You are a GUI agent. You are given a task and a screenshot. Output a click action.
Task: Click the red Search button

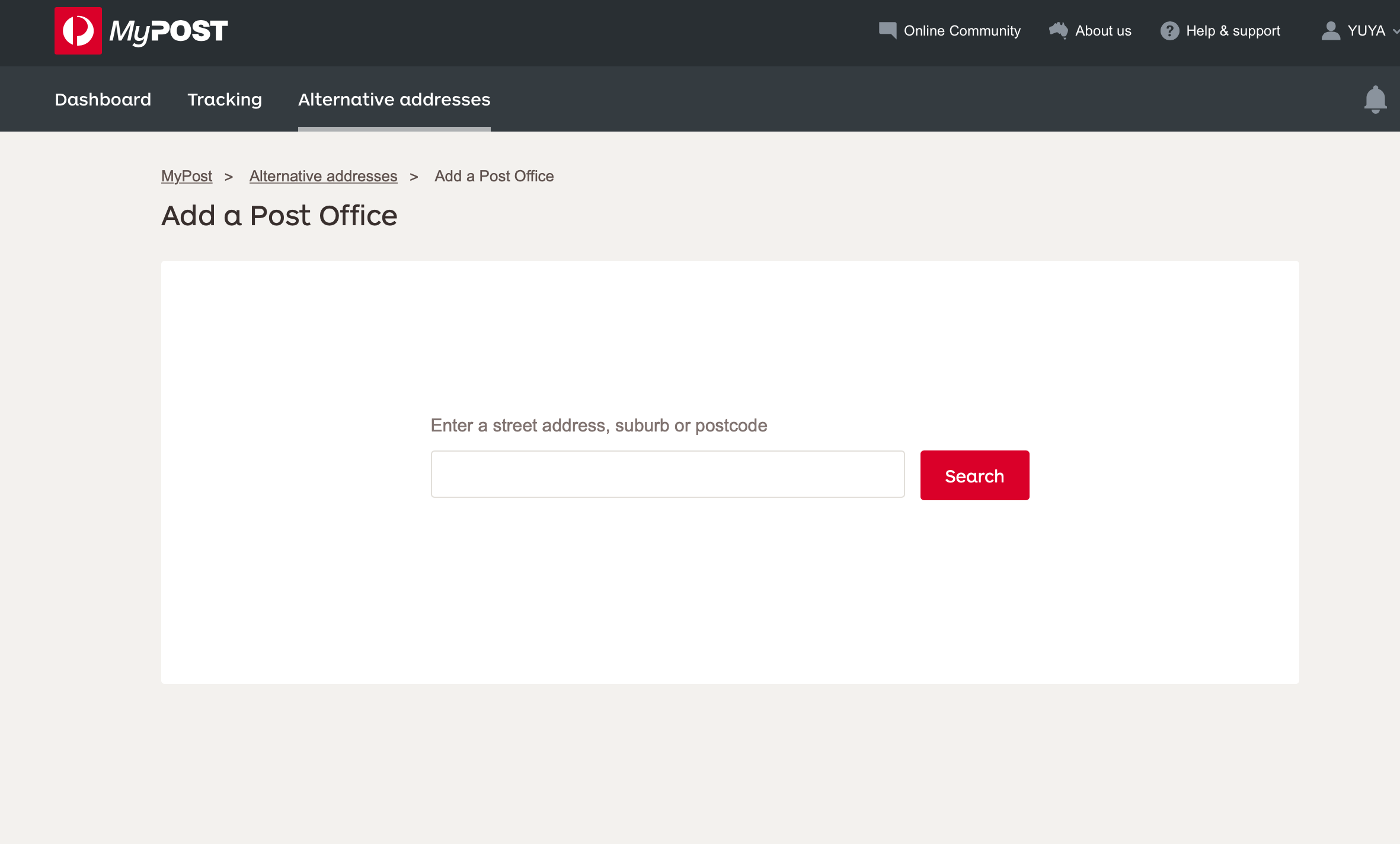click(975, 475)
